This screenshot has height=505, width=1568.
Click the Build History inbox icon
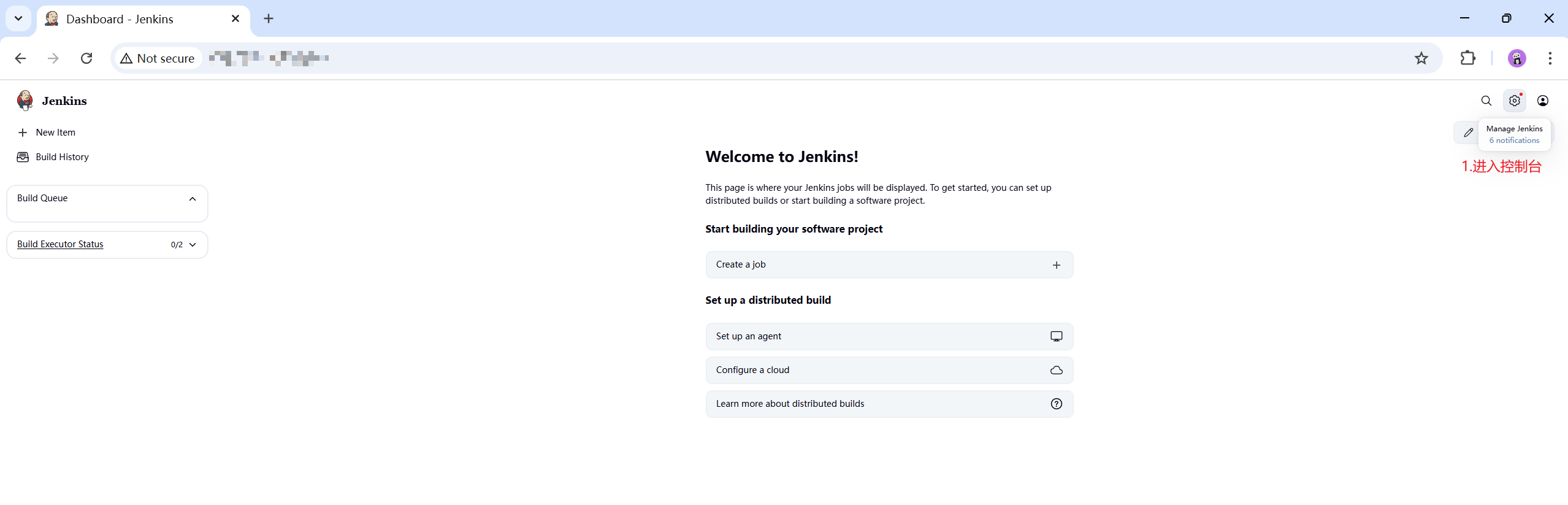23,157
